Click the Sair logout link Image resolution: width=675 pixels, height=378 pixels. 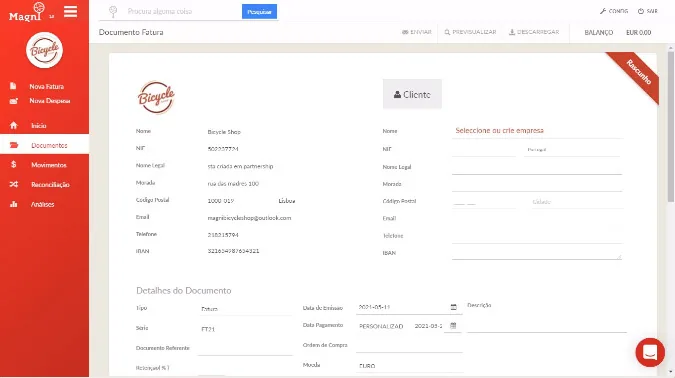point(648,11)
